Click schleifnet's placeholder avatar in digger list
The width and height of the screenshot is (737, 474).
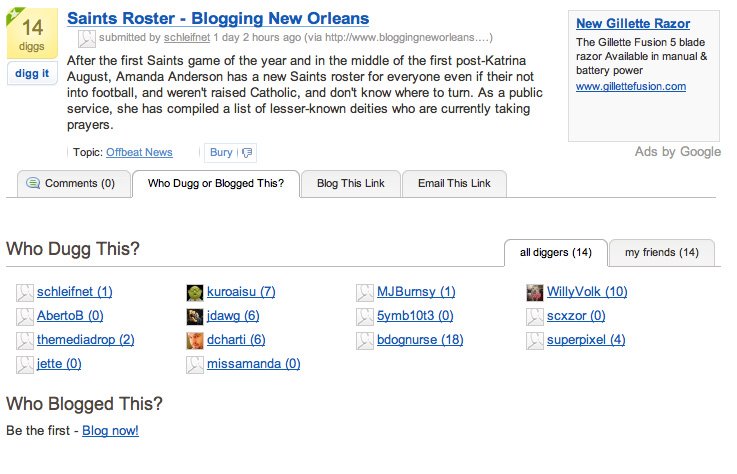coord(25,293)
